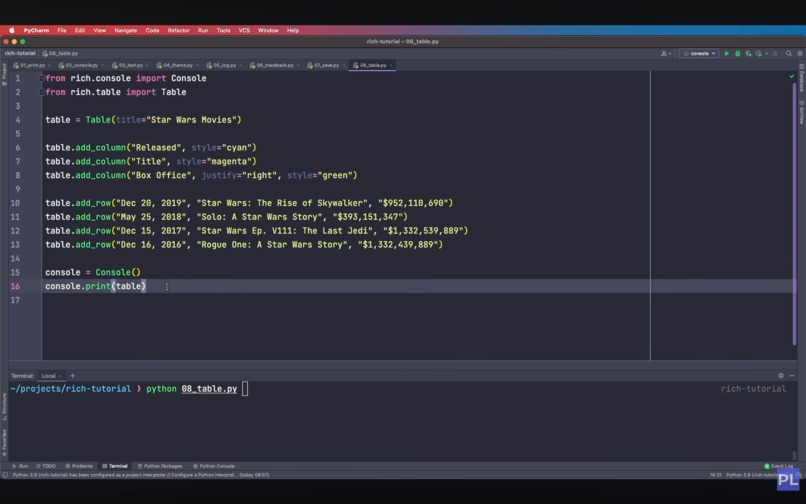Open the TODO tool window button
The height and width of the screenshot is (504, 806).
46,466
